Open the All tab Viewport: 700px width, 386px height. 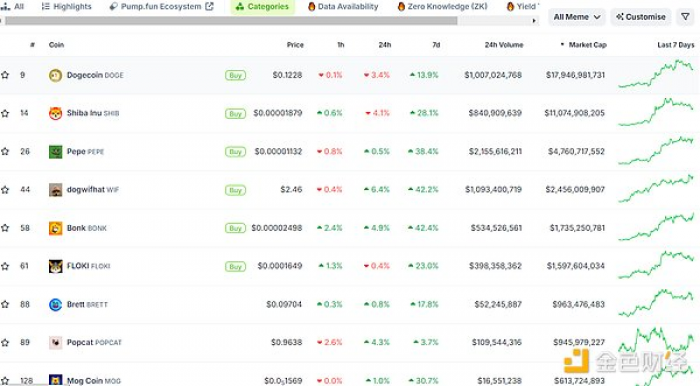[x=12, y=6]
